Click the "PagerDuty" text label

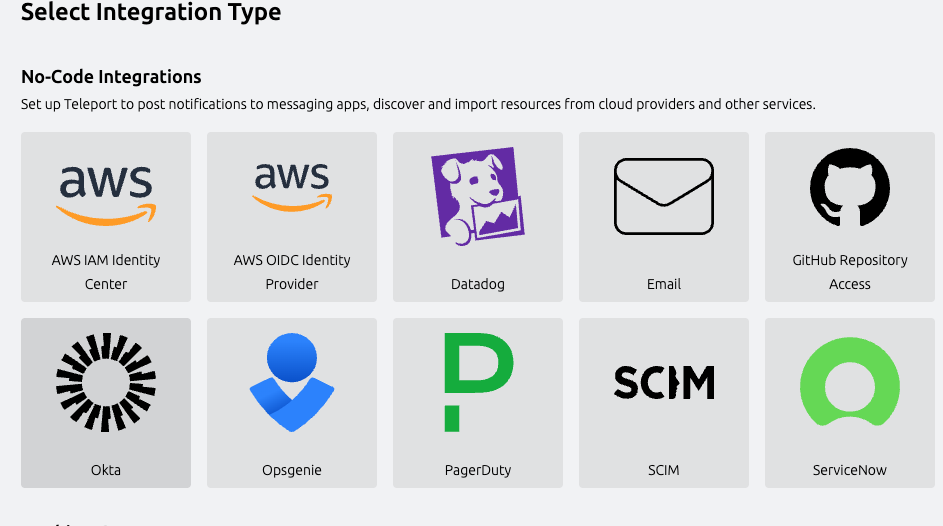(477, 470)
